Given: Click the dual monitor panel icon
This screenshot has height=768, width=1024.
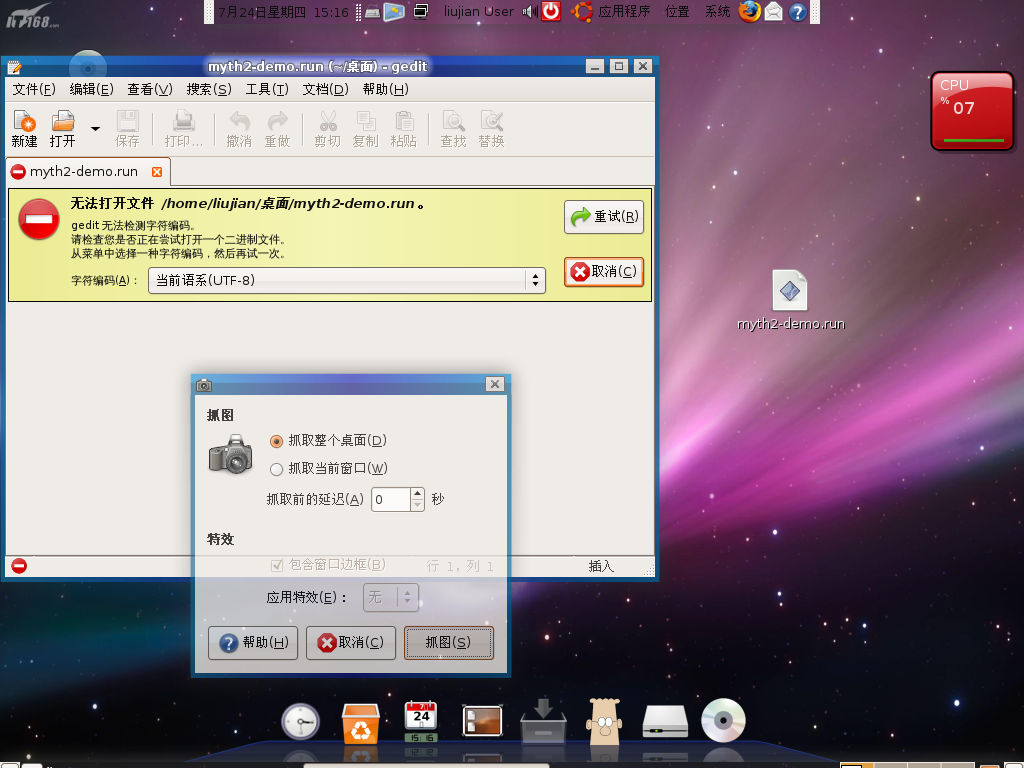Looking at the screenshot, I should tap(421, 12).
